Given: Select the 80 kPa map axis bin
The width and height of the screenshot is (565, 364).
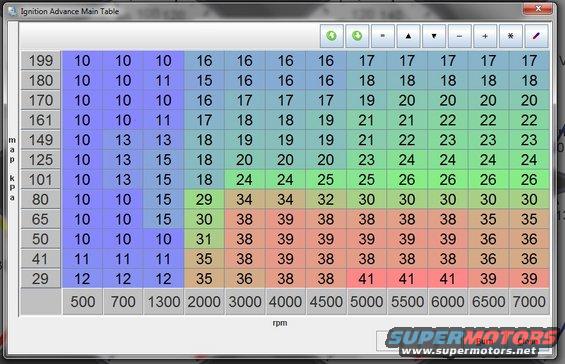Looking at the screenshot, I should [41, 199].
